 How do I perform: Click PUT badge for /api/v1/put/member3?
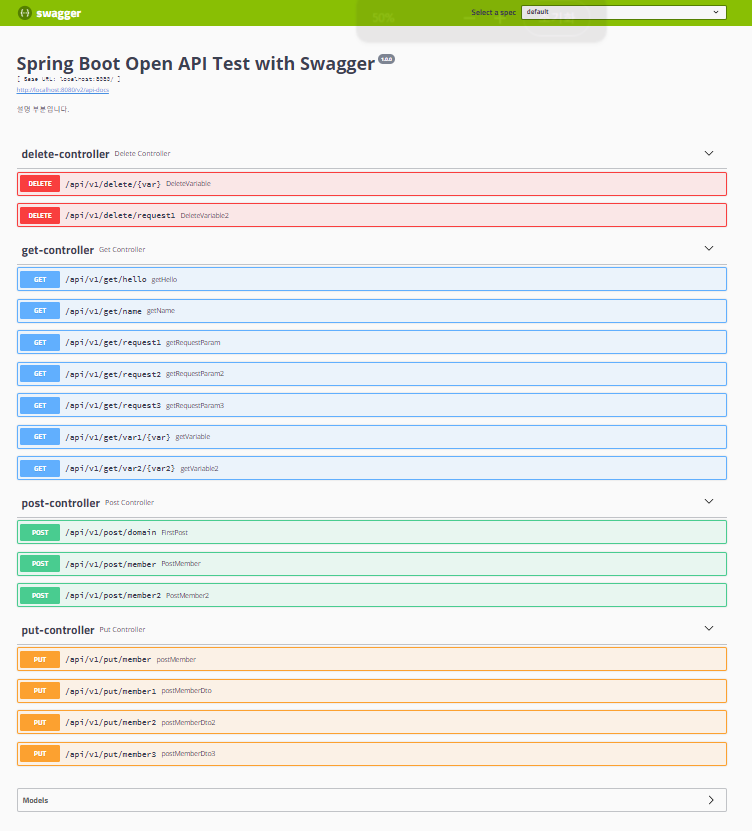[x=40, y=754]
